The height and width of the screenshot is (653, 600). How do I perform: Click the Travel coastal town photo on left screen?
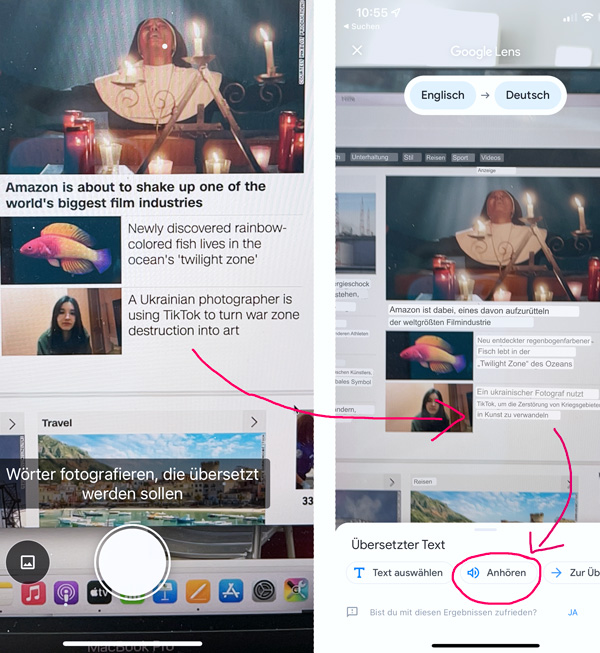coord(152,480)
